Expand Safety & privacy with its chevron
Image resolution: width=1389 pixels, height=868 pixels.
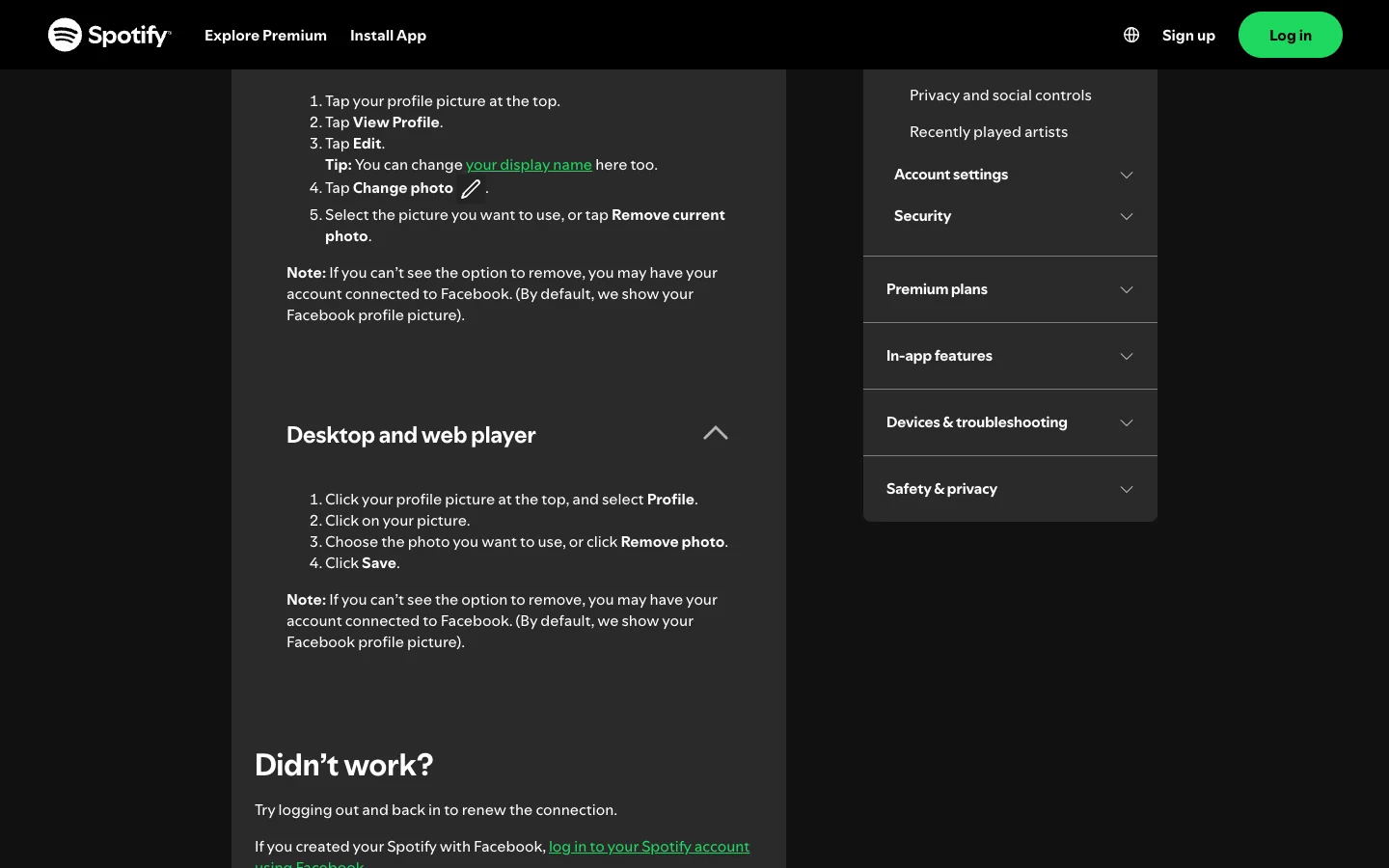pyautogui.click(x=1127, y=489)
